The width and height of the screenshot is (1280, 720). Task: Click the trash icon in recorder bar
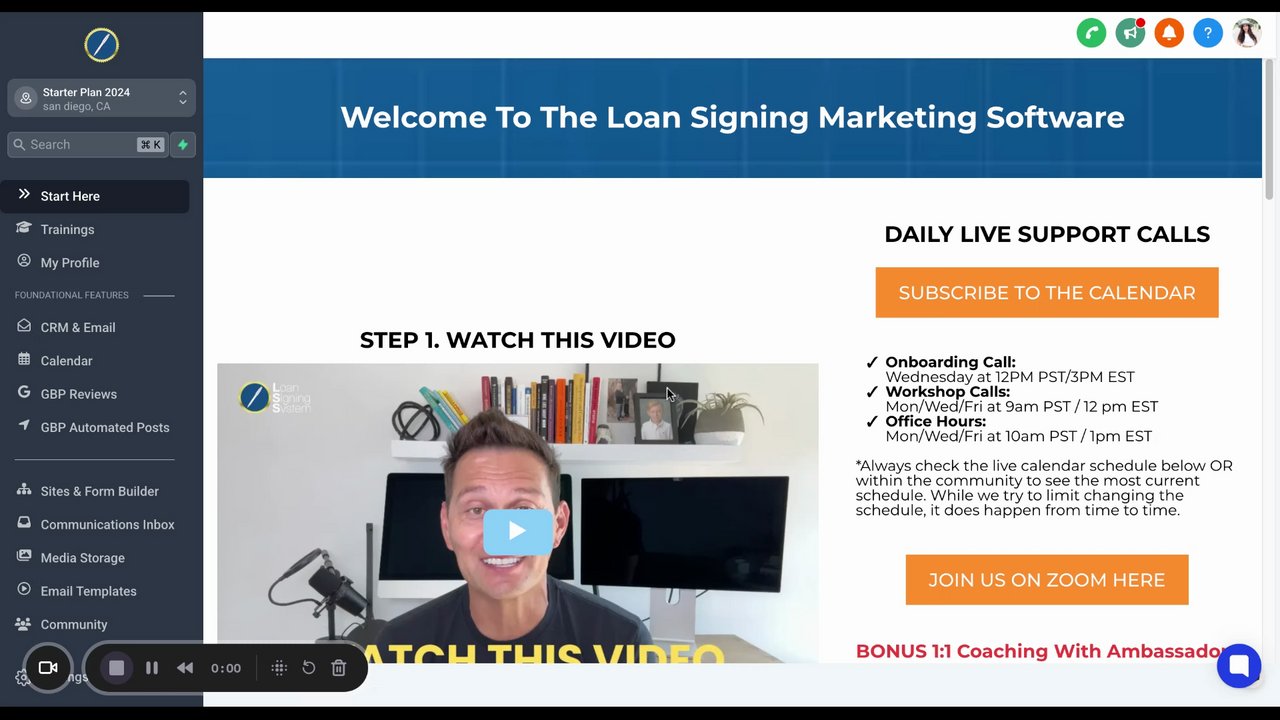[339, 668]
